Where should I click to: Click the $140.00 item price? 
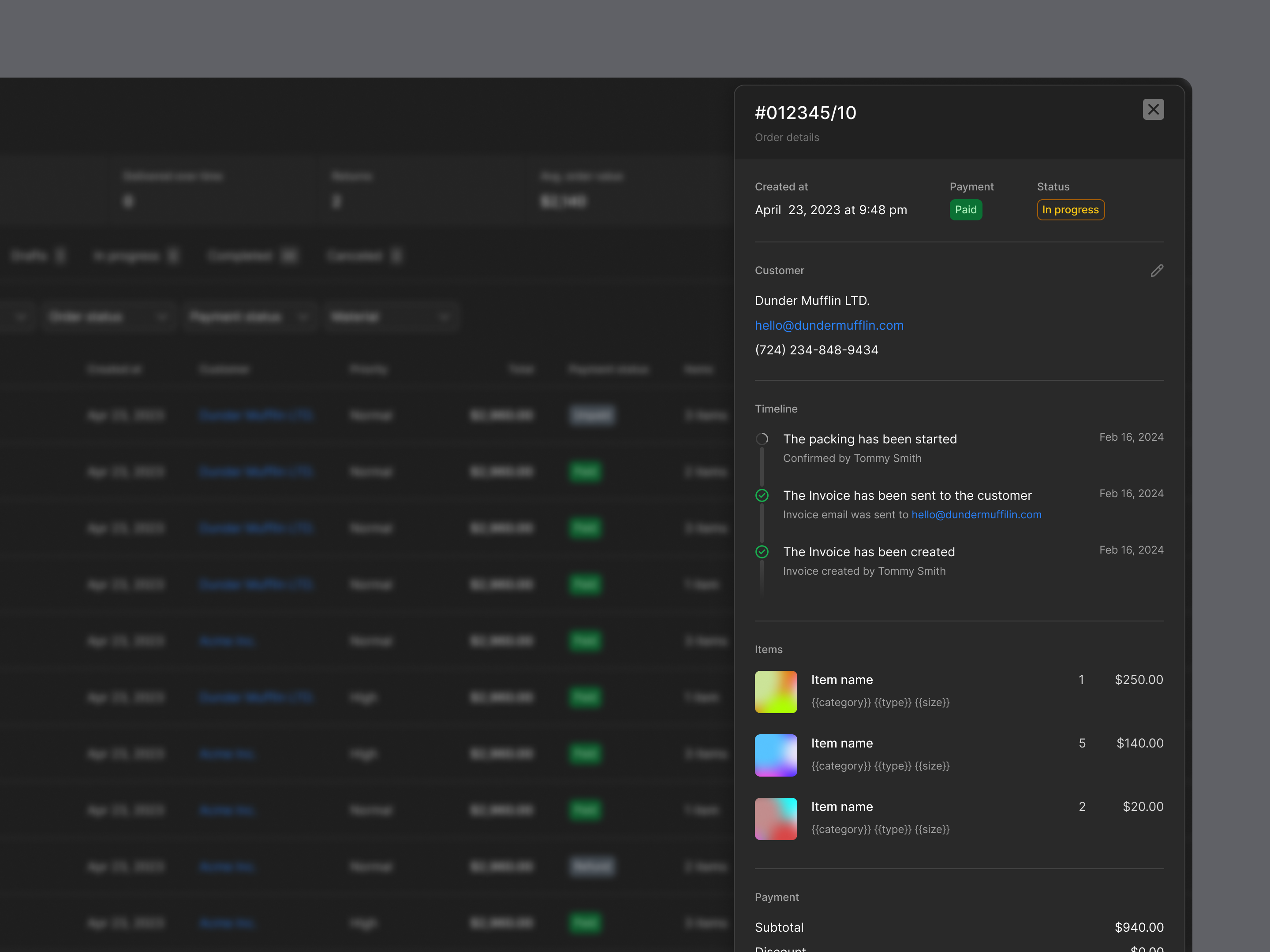(1139, 743)
